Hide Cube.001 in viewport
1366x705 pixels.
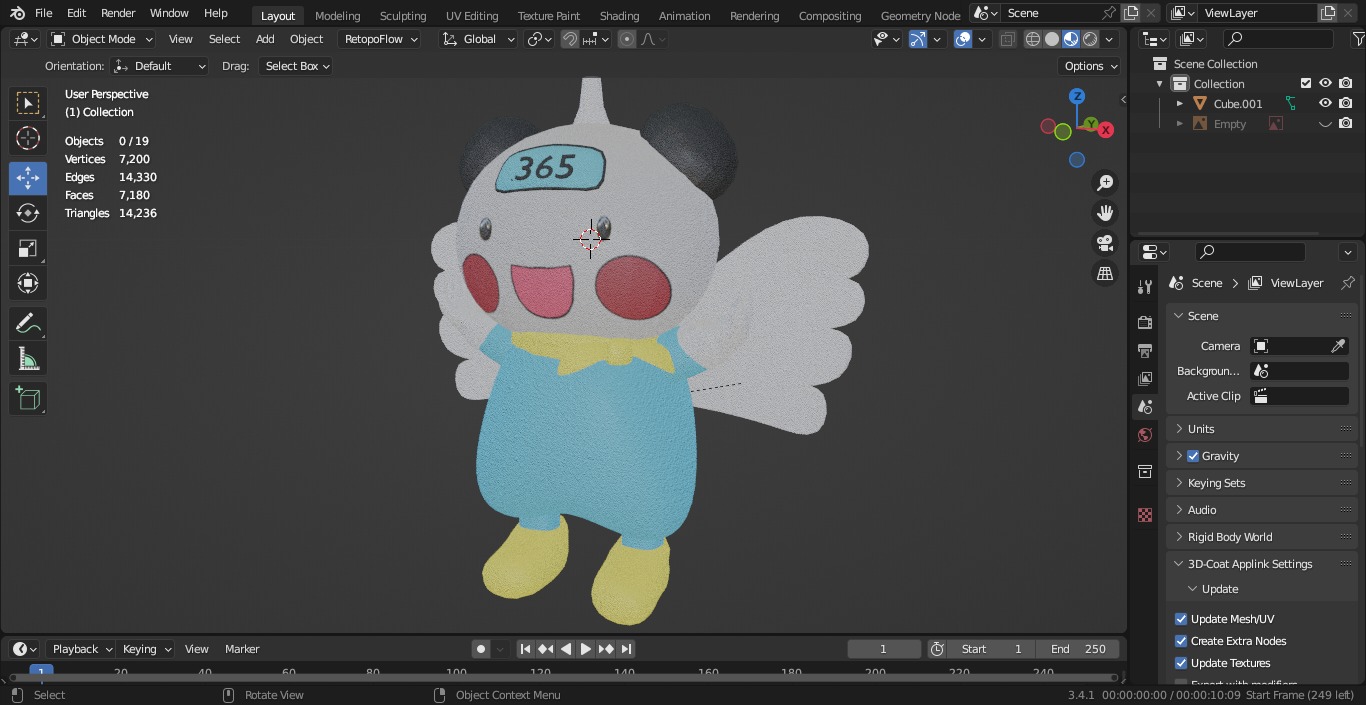tap(1325, 103)
